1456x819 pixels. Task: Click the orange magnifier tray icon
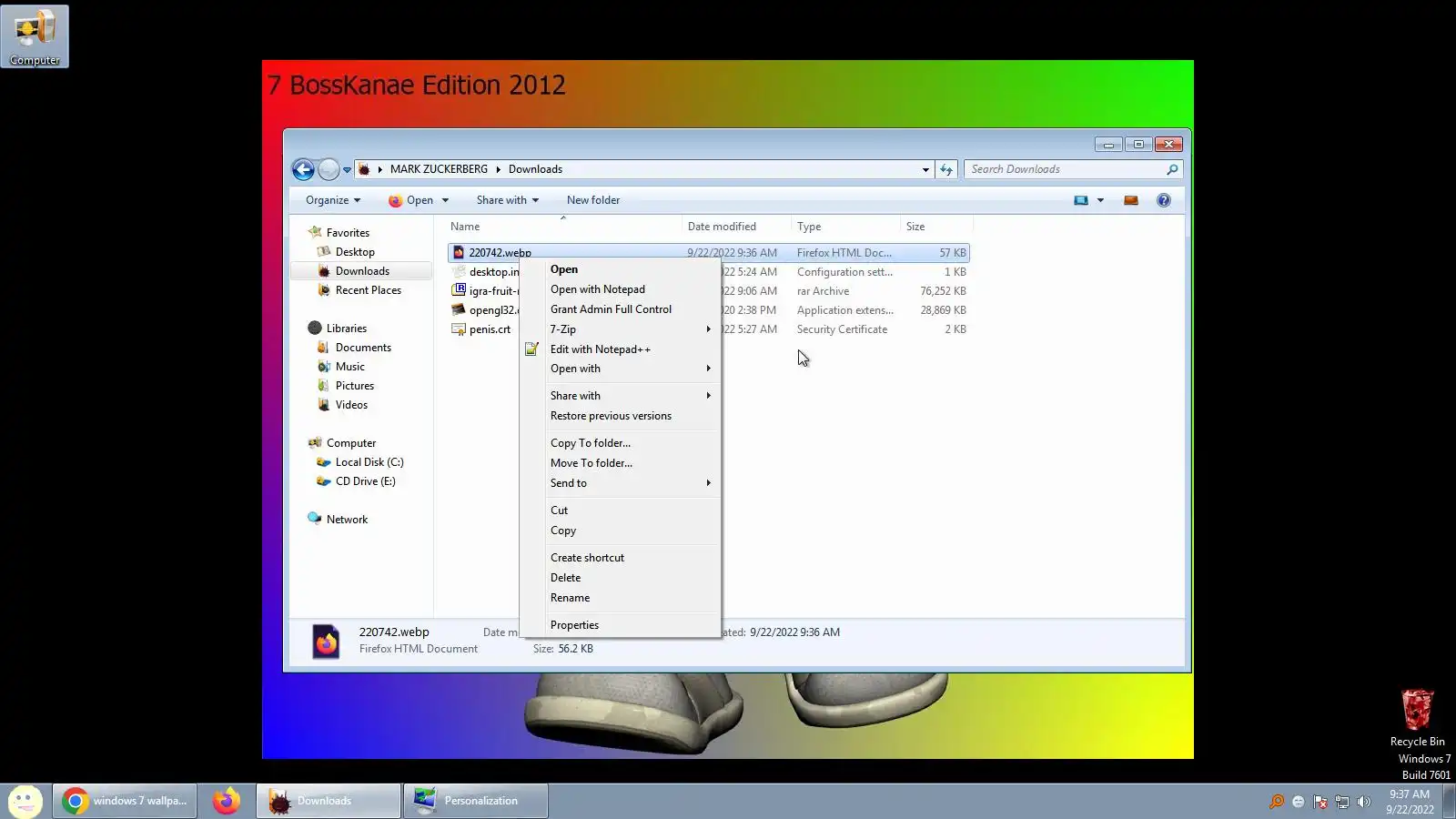pos(1277,802)
